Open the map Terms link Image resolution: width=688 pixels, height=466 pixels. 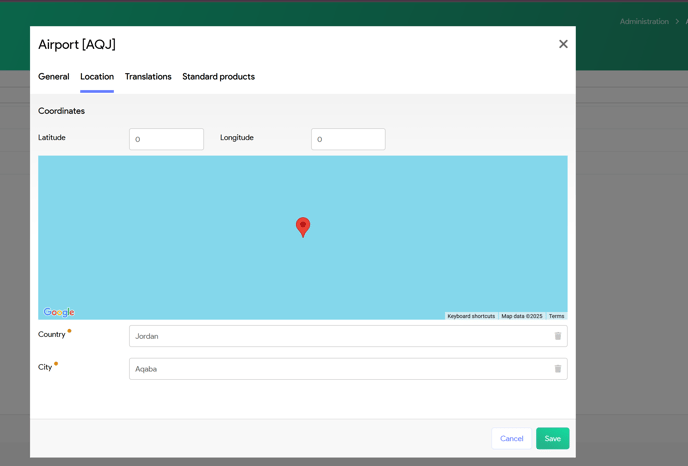tap(556, 316)
